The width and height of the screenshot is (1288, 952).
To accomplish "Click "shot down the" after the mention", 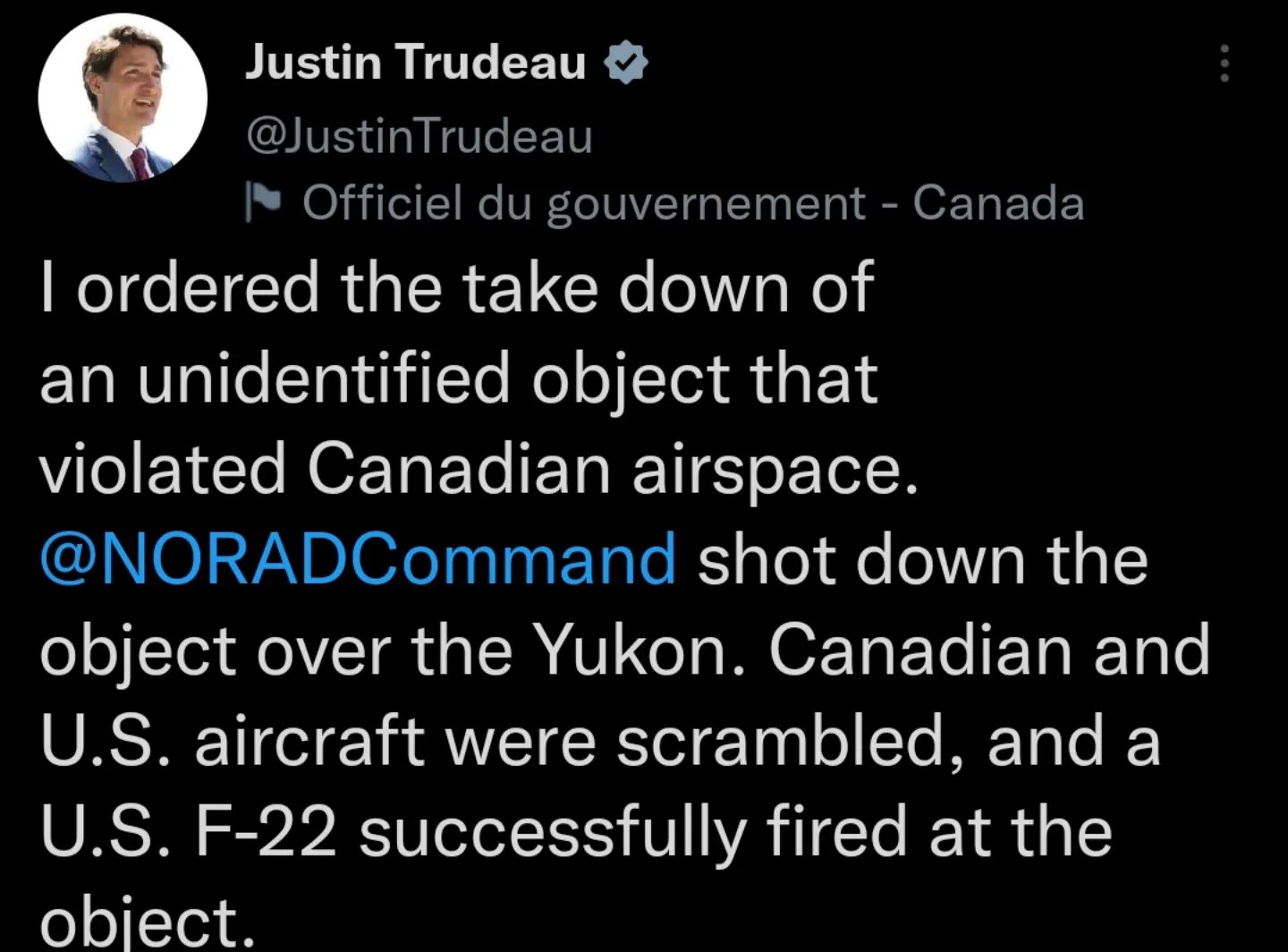I will click(922, 559).
